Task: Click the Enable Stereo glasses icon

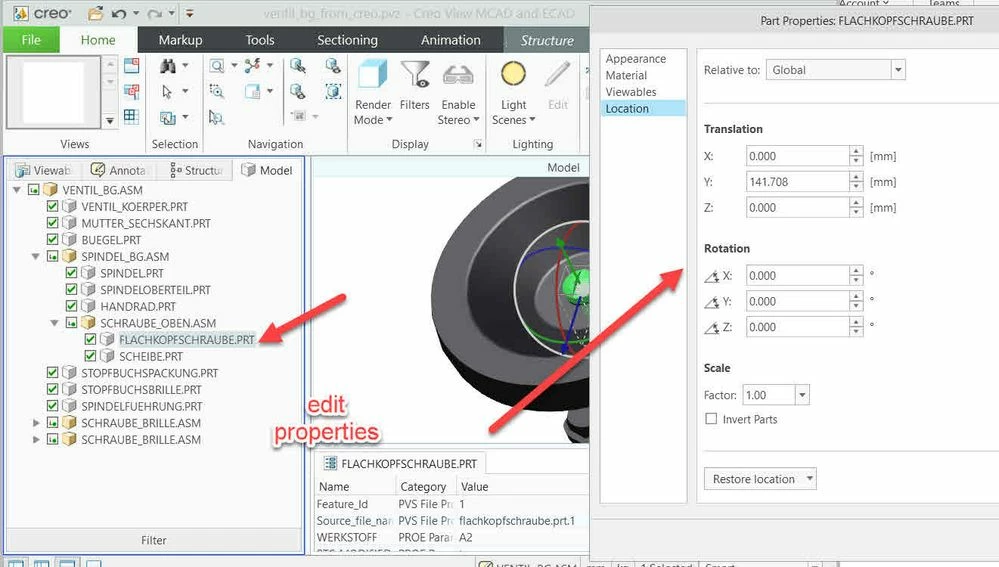Action: [458, 75]
